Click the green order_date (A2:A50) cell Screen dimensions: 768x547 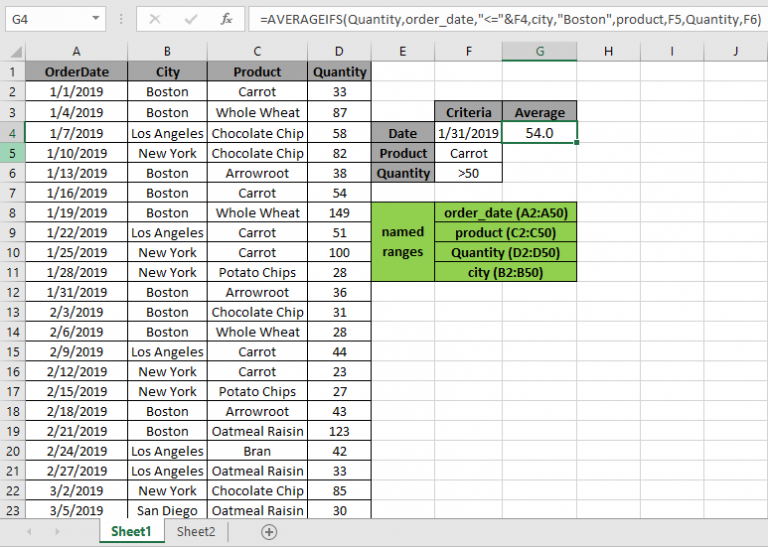tap(505, 213)
